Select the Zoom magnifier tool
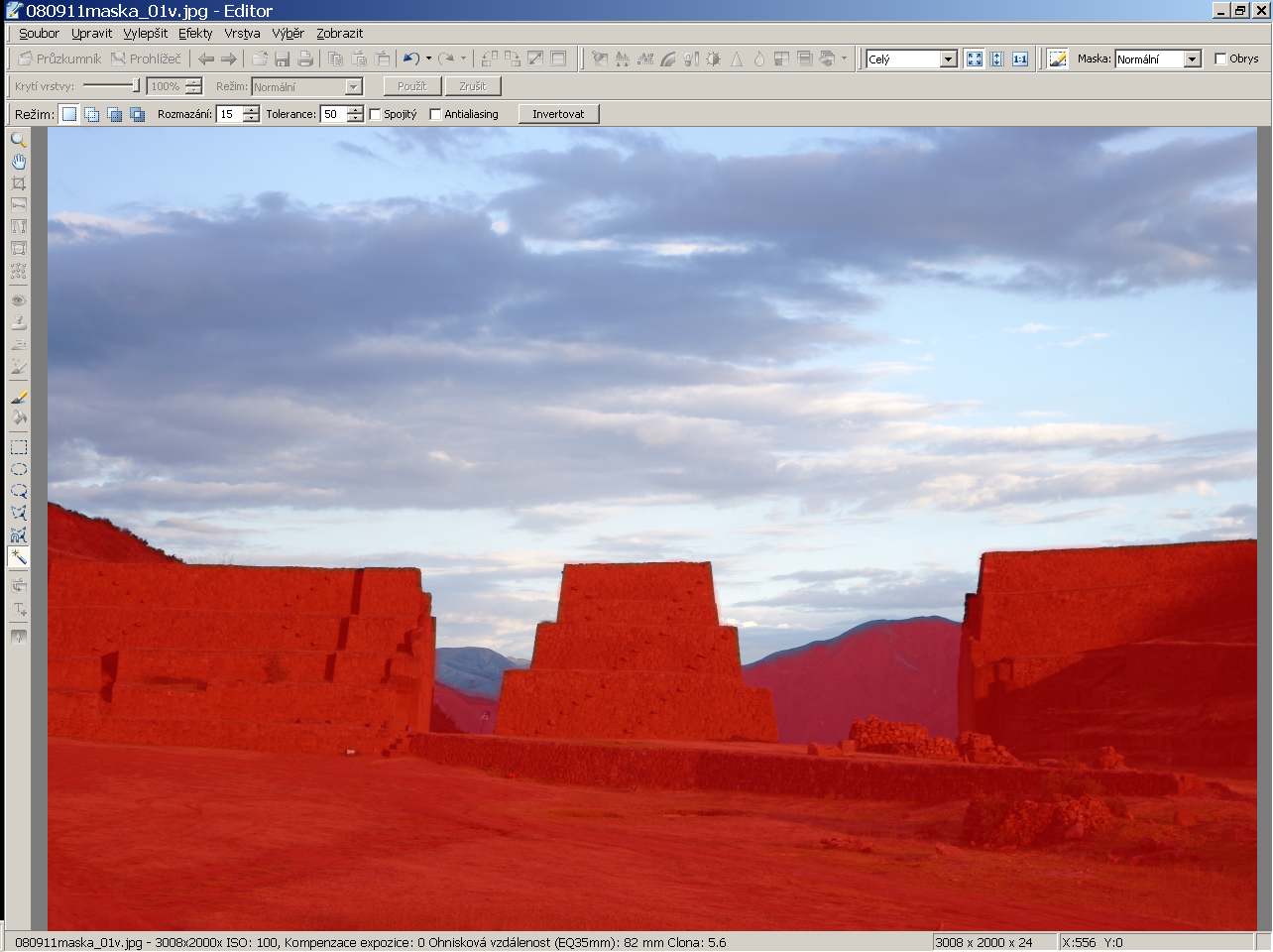 pyautogui.click(x=18, y=140)
